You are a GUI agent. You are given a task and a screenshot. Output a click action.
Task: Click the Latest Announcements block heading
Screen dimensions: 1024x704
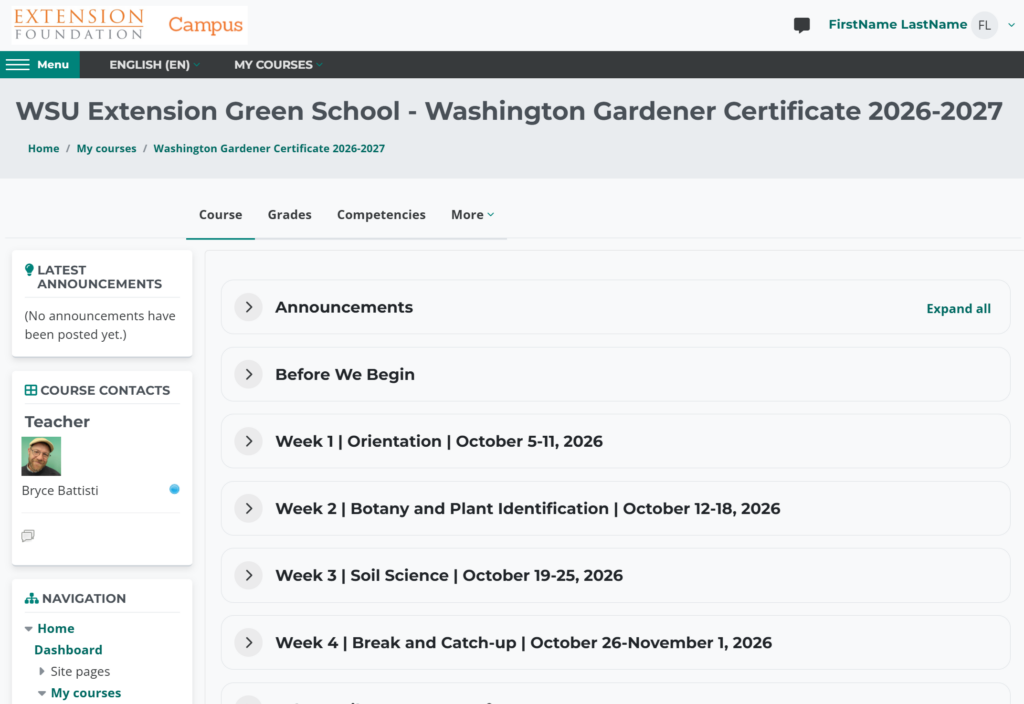[99, 277]
